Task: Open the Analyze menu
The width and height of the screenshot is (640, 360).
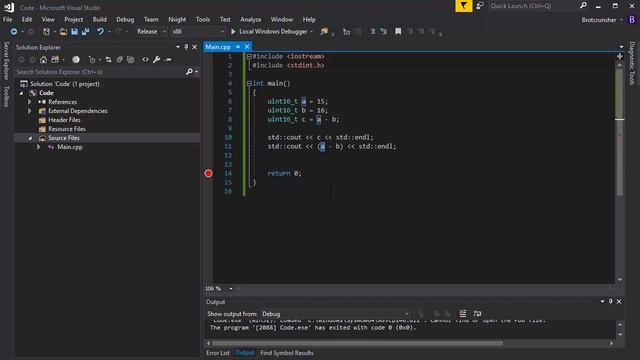Action: coord(251,19)
